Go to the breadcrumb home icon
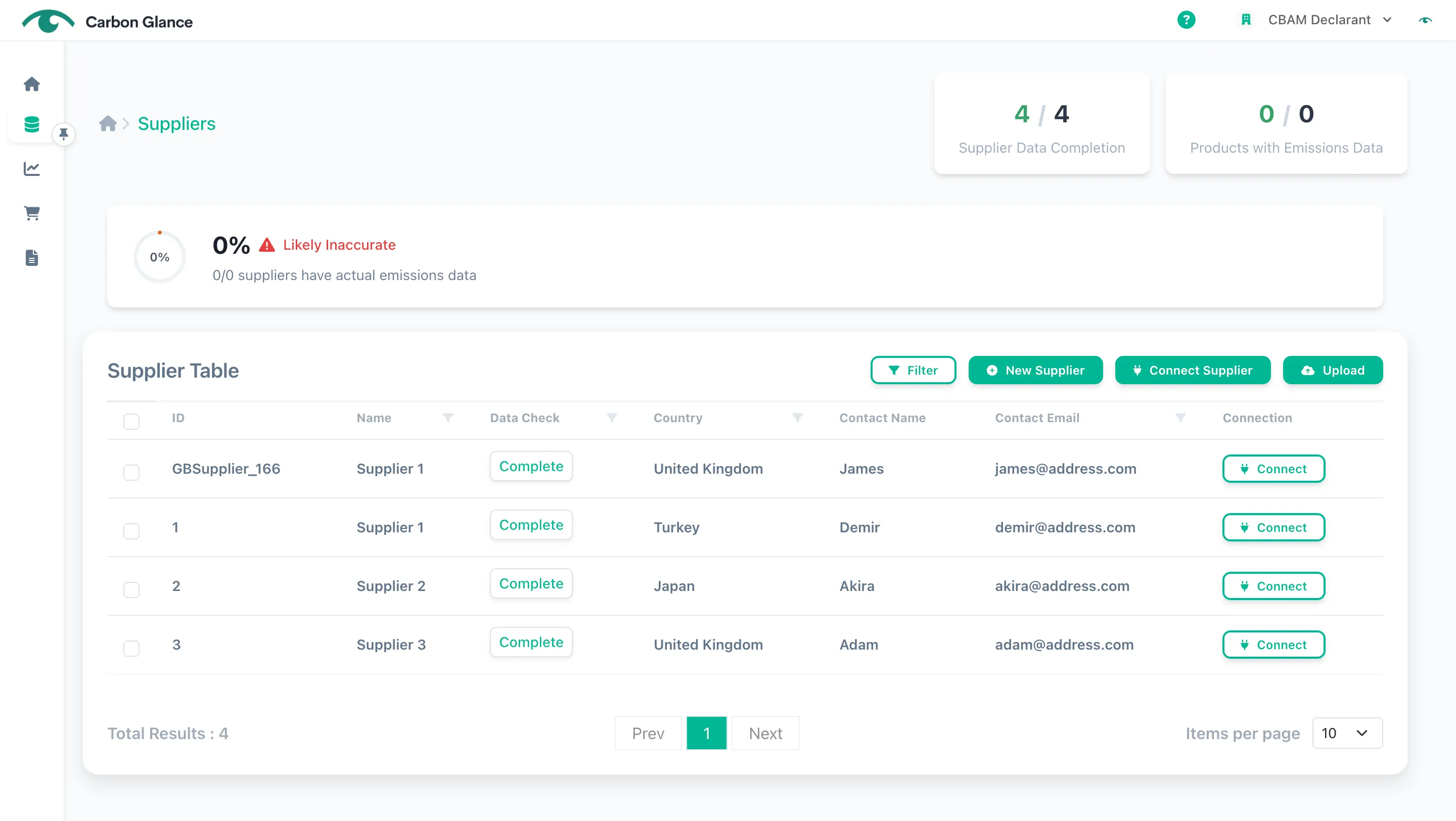Image resolution: width=1456 pixels, height=821 pixels. (x=108, y=123)
